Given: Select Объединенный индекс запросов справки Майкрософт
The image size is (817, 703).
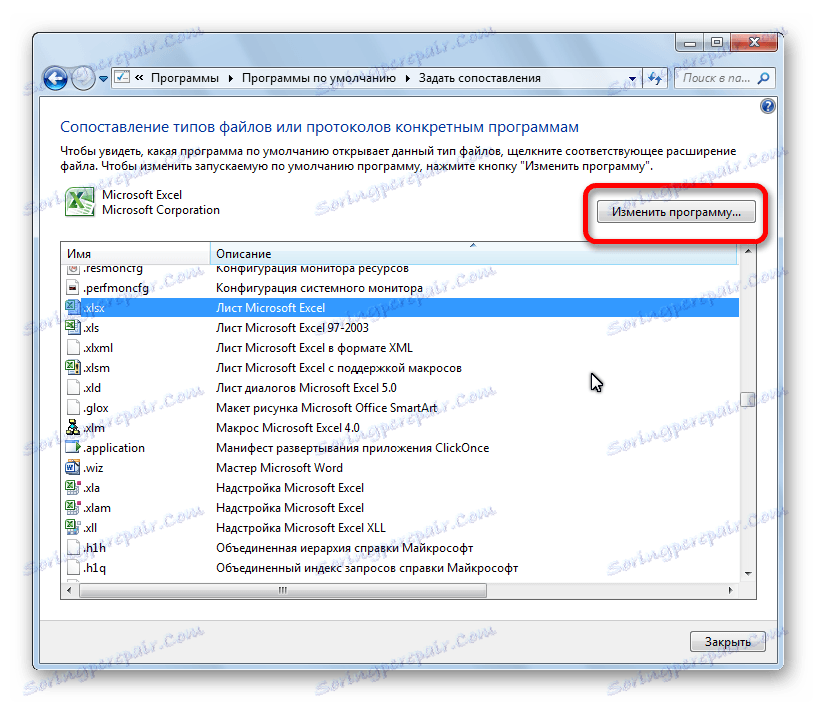Looking at the screenshot, I should (367, 568).
